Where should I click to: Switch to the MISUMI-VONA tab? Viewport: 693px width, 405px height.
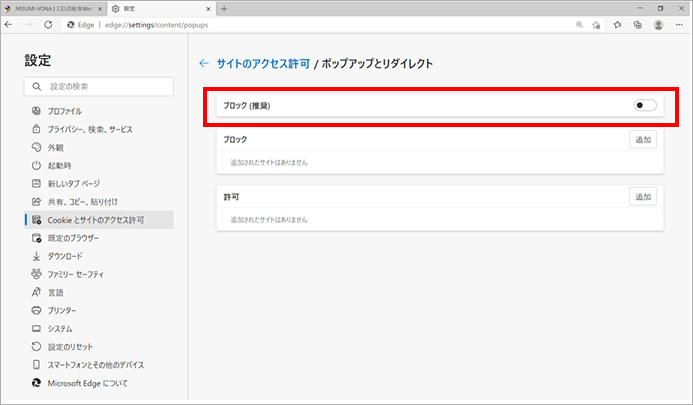pos(52,8)
